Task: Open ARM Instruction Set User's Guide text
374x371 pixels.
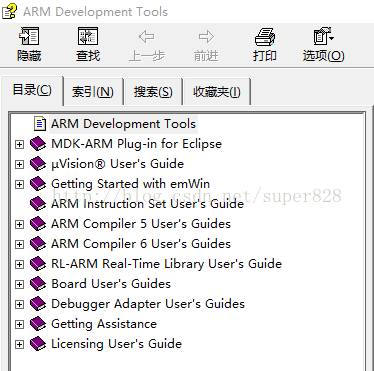Action: [x=147, y=204]
